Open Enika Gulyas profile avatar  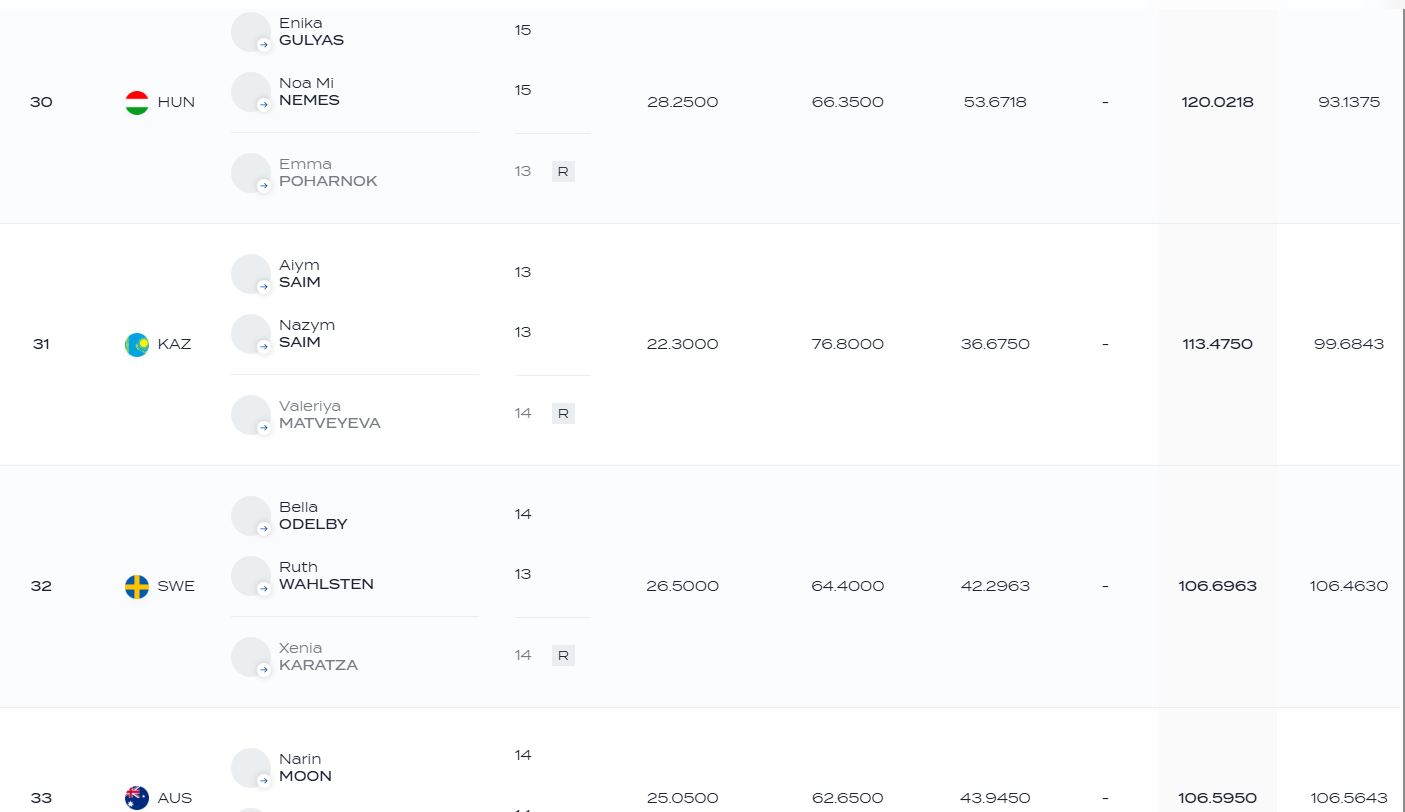pyautogui.click(x=251, y=32)
